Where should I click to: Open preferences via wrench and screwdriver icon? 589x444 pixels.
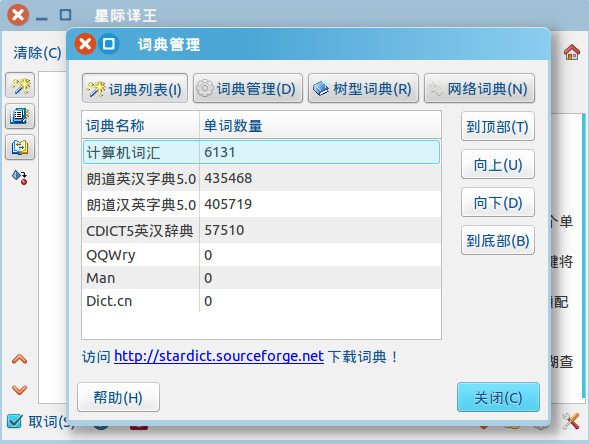click(571, 421)
